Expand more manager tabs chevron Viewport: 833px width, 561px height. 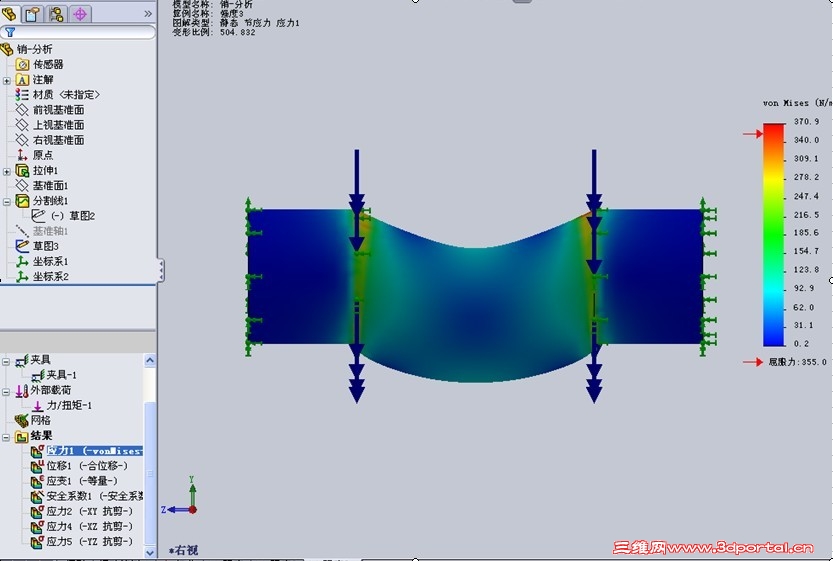pos(148,14)
